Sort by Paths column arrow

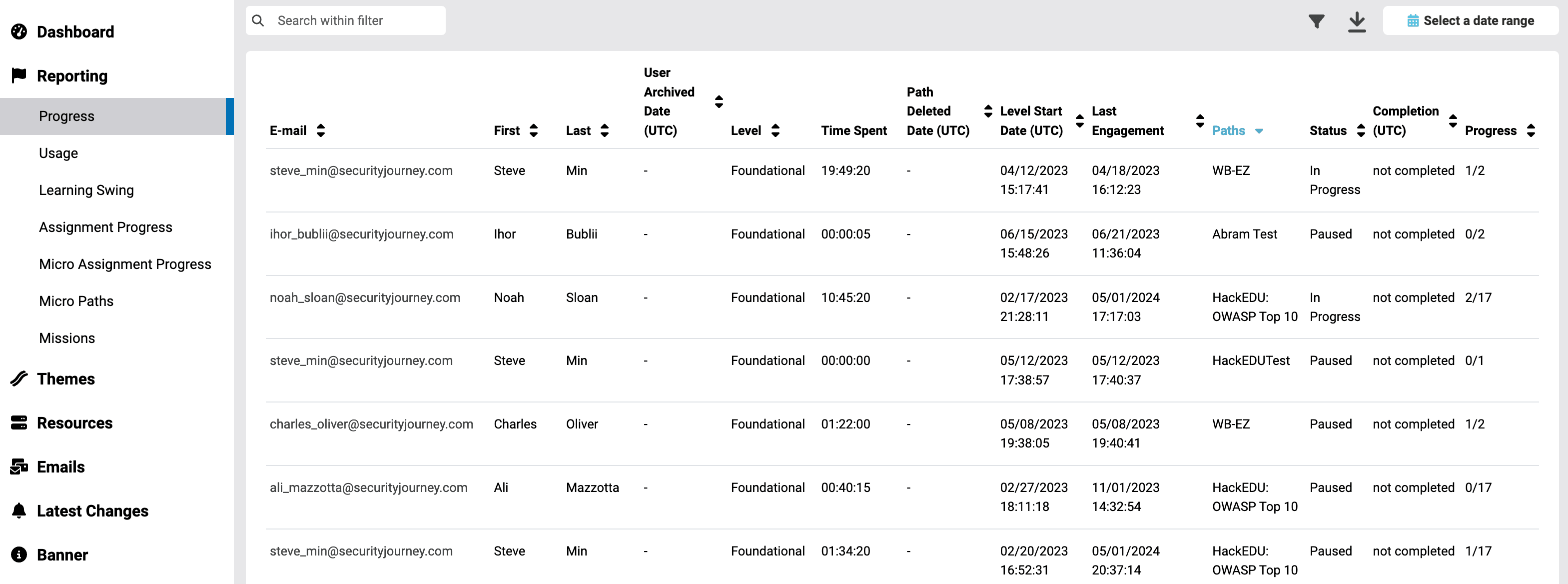click(1259, 131)
